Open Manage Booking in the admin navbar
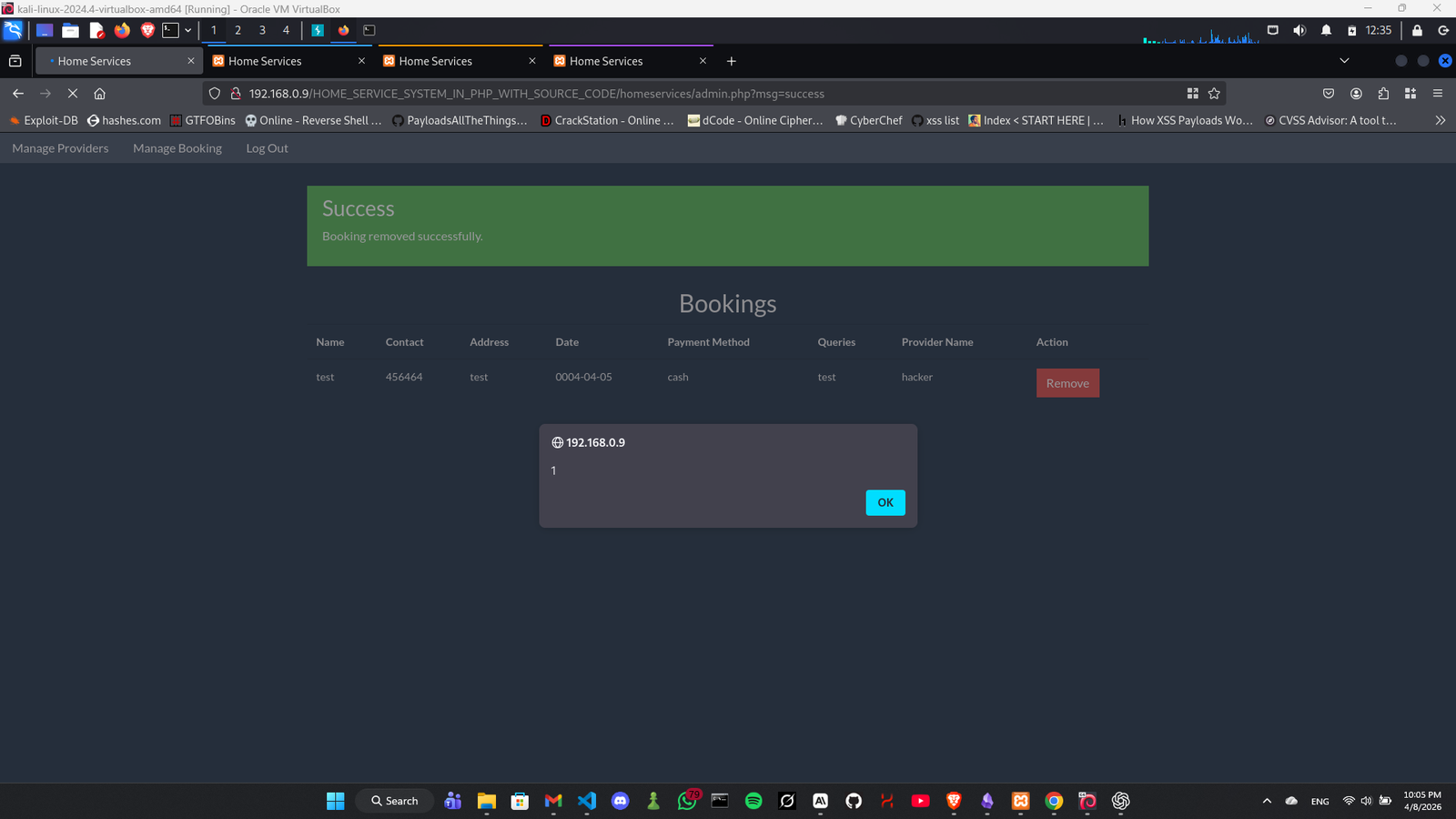 177,148
